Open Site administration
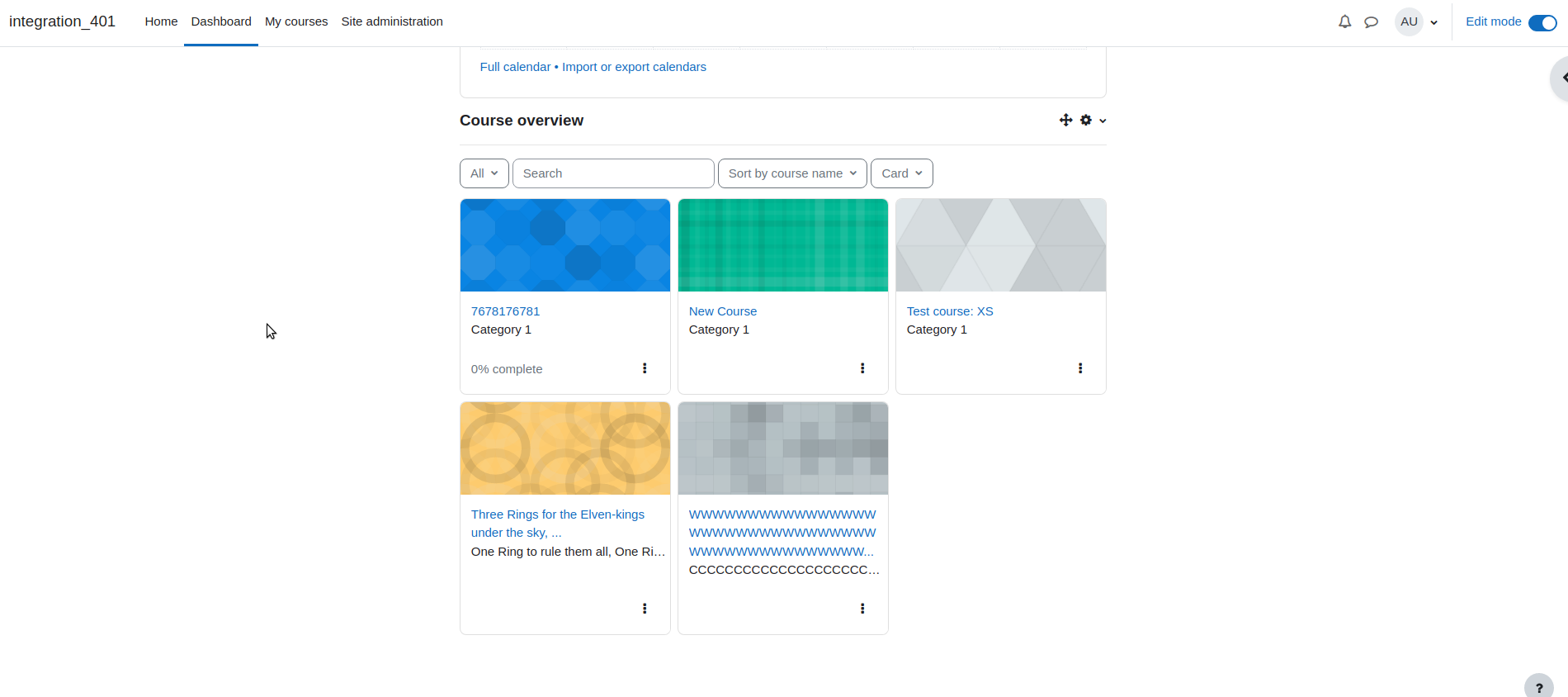 pos(392,21)
